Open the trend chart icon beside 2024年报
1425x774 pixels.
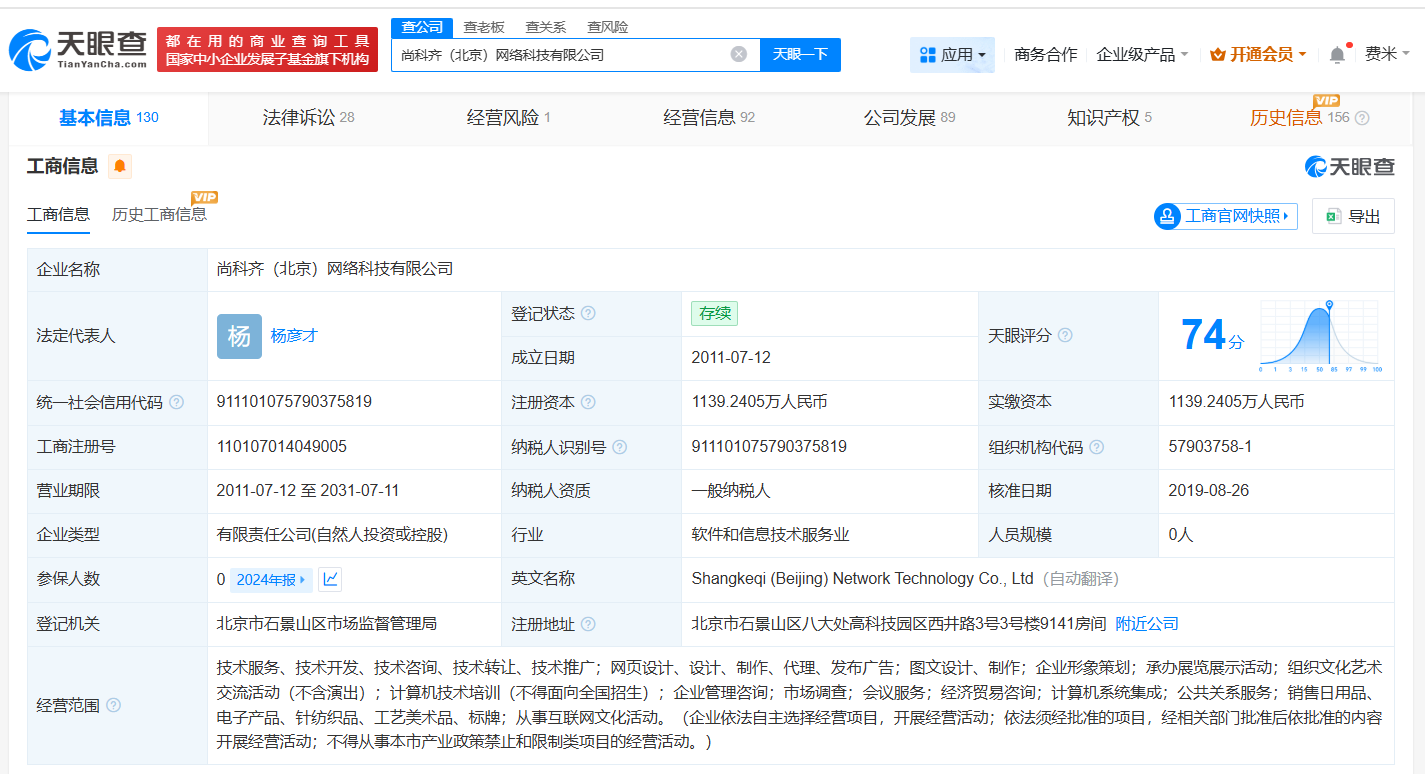tap(330, 578)
